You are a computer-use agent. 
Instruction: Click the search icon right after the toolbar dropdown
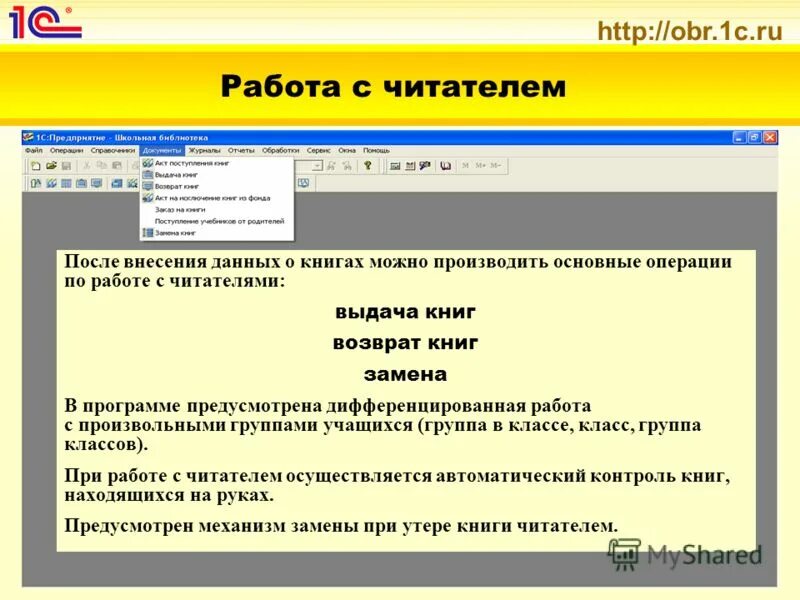(332, 166)
